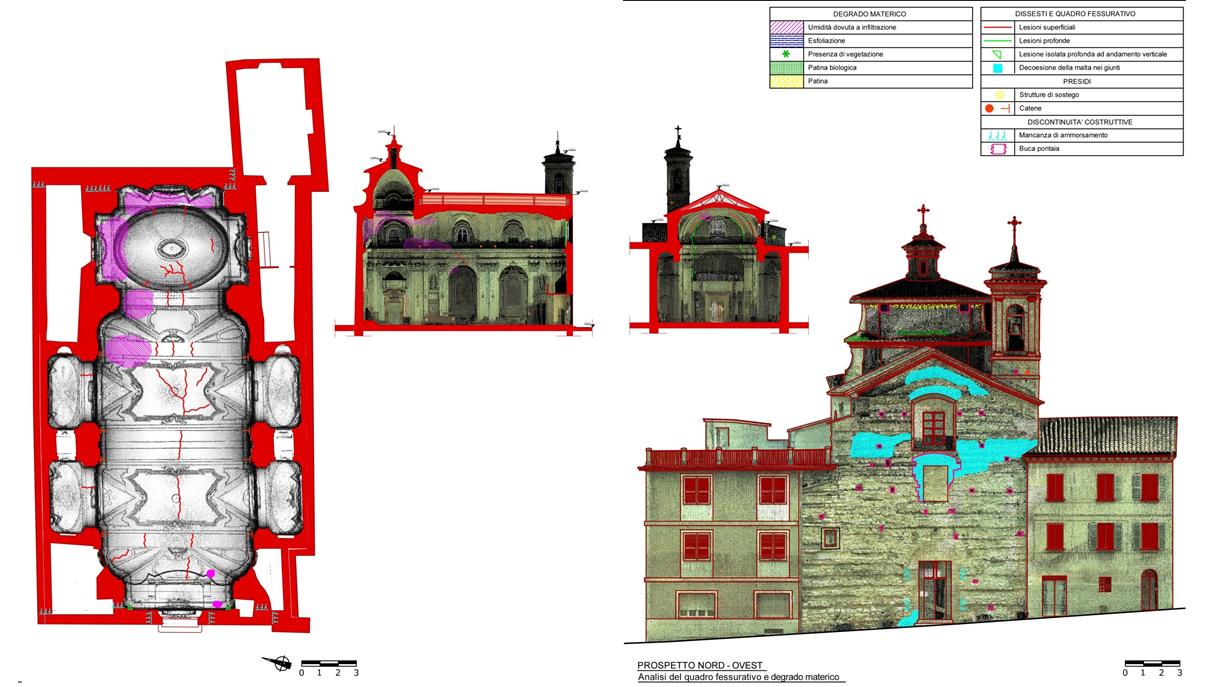This screenshot has width=1212, height=687.
Task: Click the green triangle isolated lesion symbol
Action: (x=996, y=54)
